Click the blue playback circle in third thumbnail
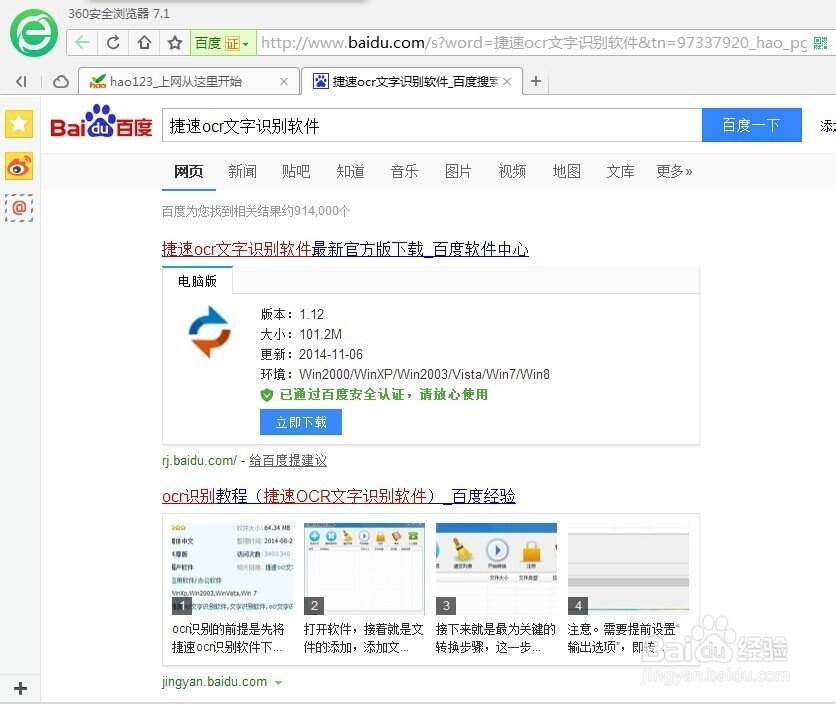 pyautogui.click(x=496, y=551)
